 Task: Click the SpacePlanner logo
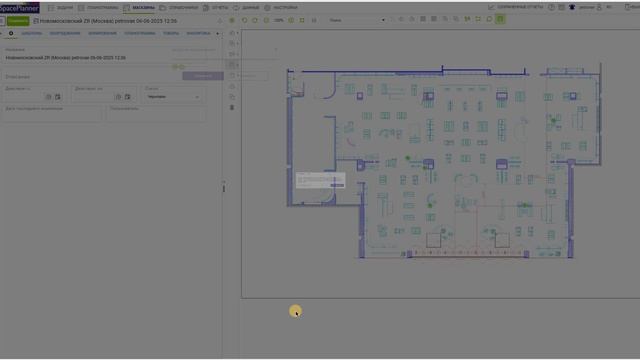pyautogui.click(x=20, y=8)
